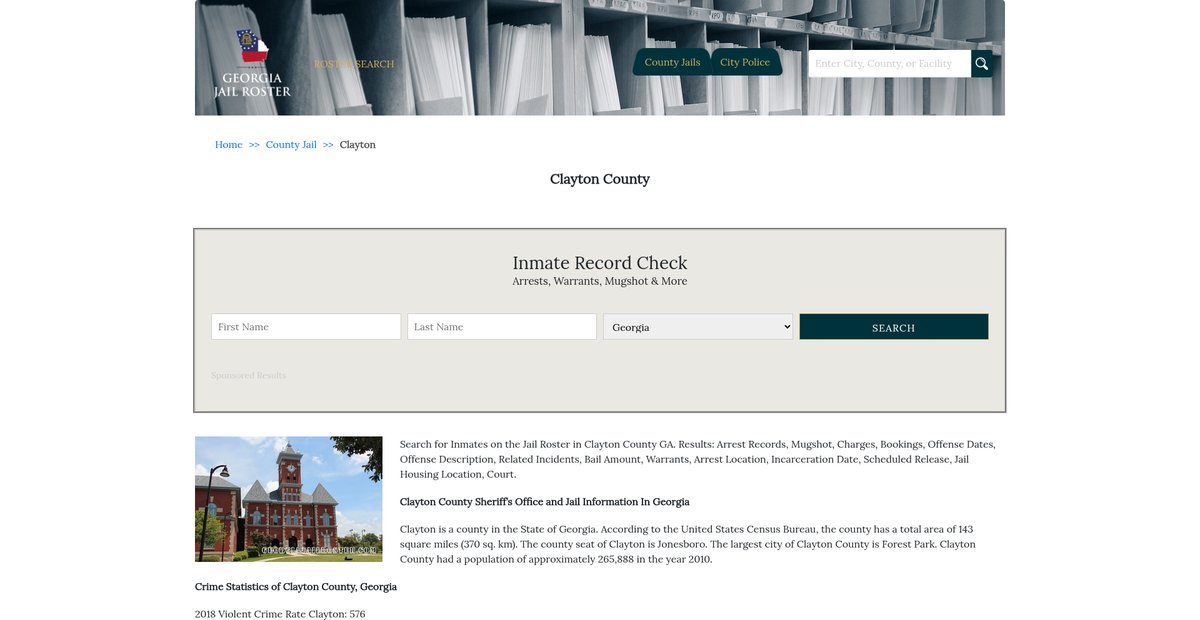Screen dimensions: 1200x620
Task: Click Crime Statistics of Clayton County heading
Action: (x=296, y=587)
